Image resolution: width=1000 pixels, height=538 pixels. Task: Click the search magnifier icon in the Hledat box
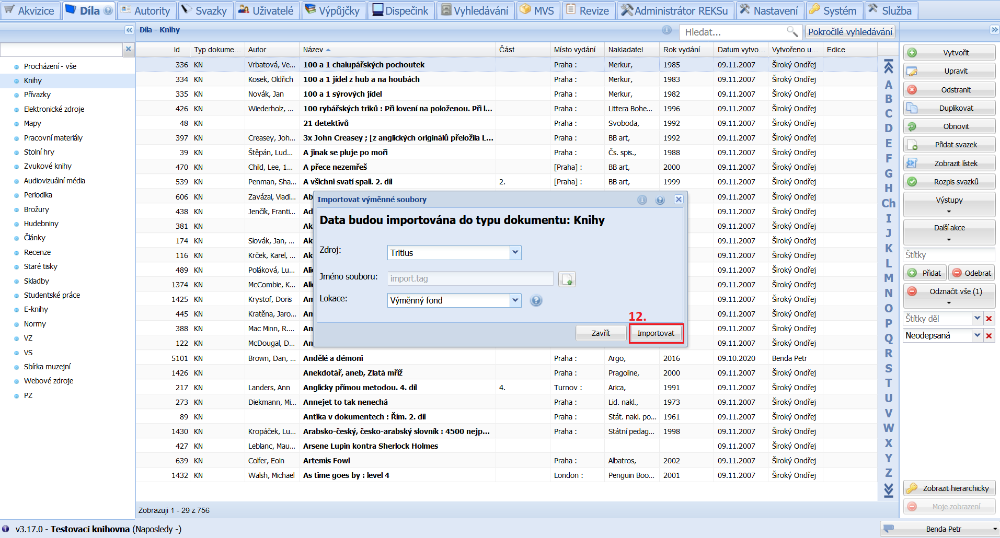click(792, 32)
